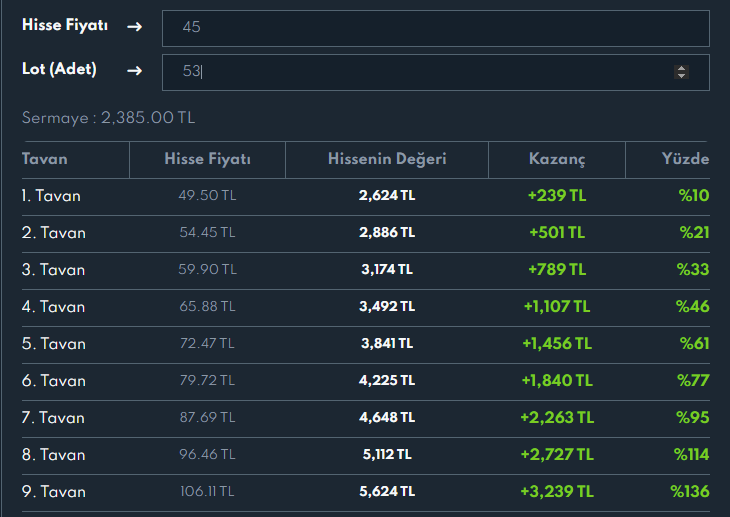Screen dimensions: 730x517
Task: Click the 96.46 TL price cell
Action: (x=208, y=454)
